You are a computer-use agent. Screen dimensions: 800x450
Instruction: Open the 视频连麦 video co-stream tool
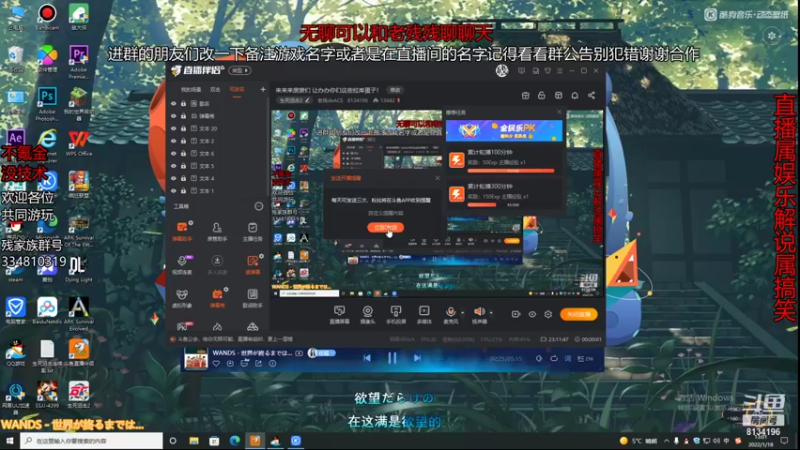(x=182, y=264)
